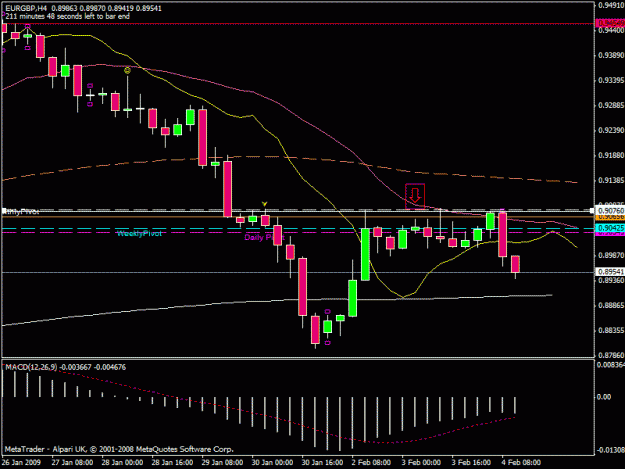
Task: Click the current price tag 0.89541
Action: 610,272
